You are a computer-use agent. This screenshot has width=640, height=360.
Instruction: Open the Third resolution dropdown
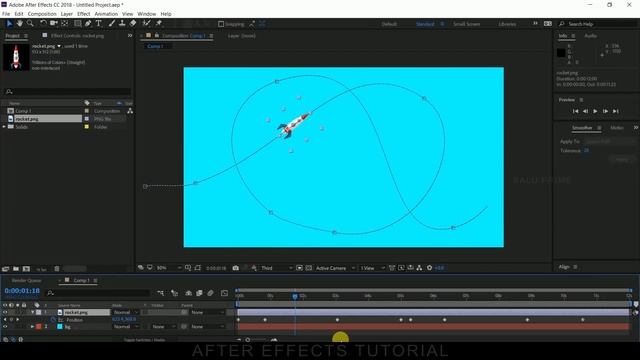tap(277, 268)
